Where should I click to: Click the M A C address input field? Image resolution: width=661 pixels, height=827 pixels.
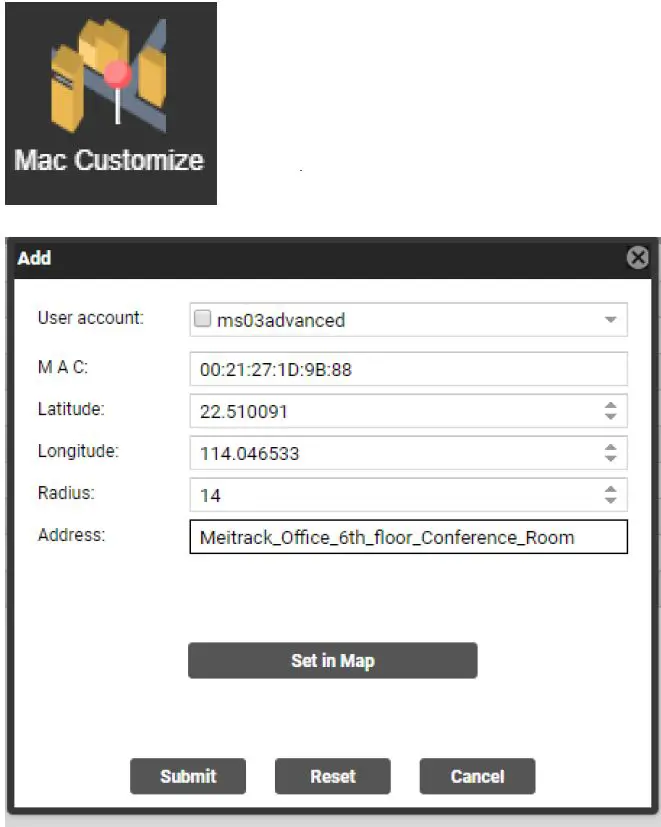pyautogui.click(x=407, y=369)
